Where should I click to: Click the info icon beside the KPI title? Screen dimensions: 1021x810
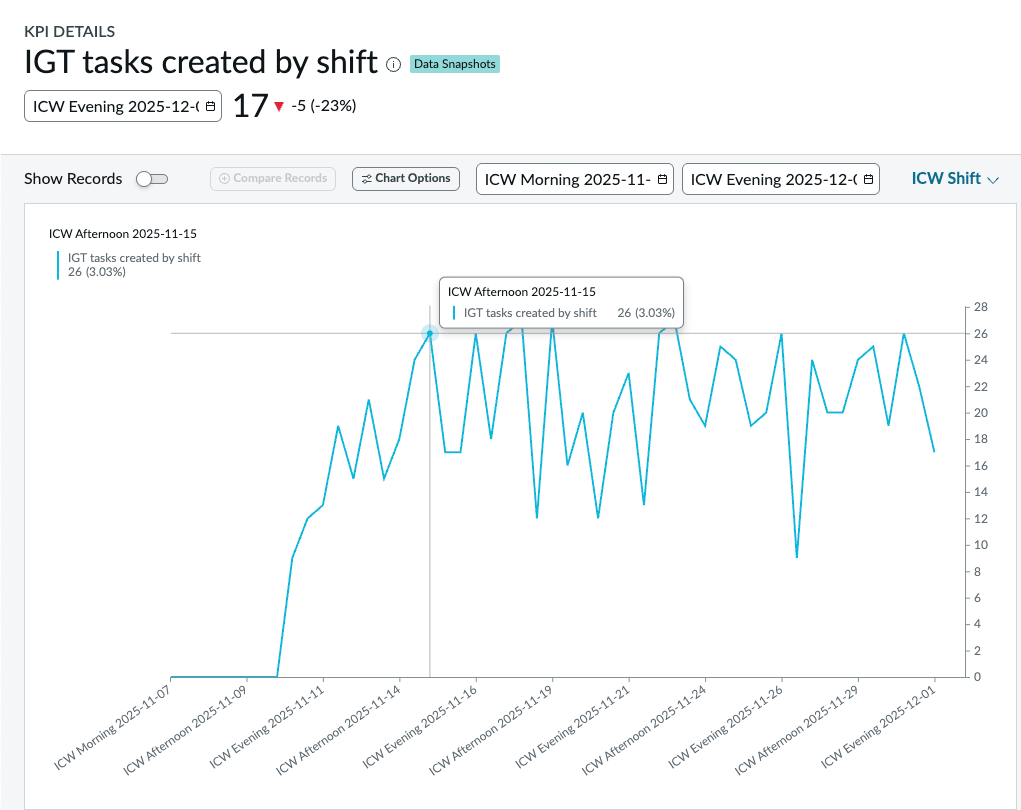pos(393,64)
